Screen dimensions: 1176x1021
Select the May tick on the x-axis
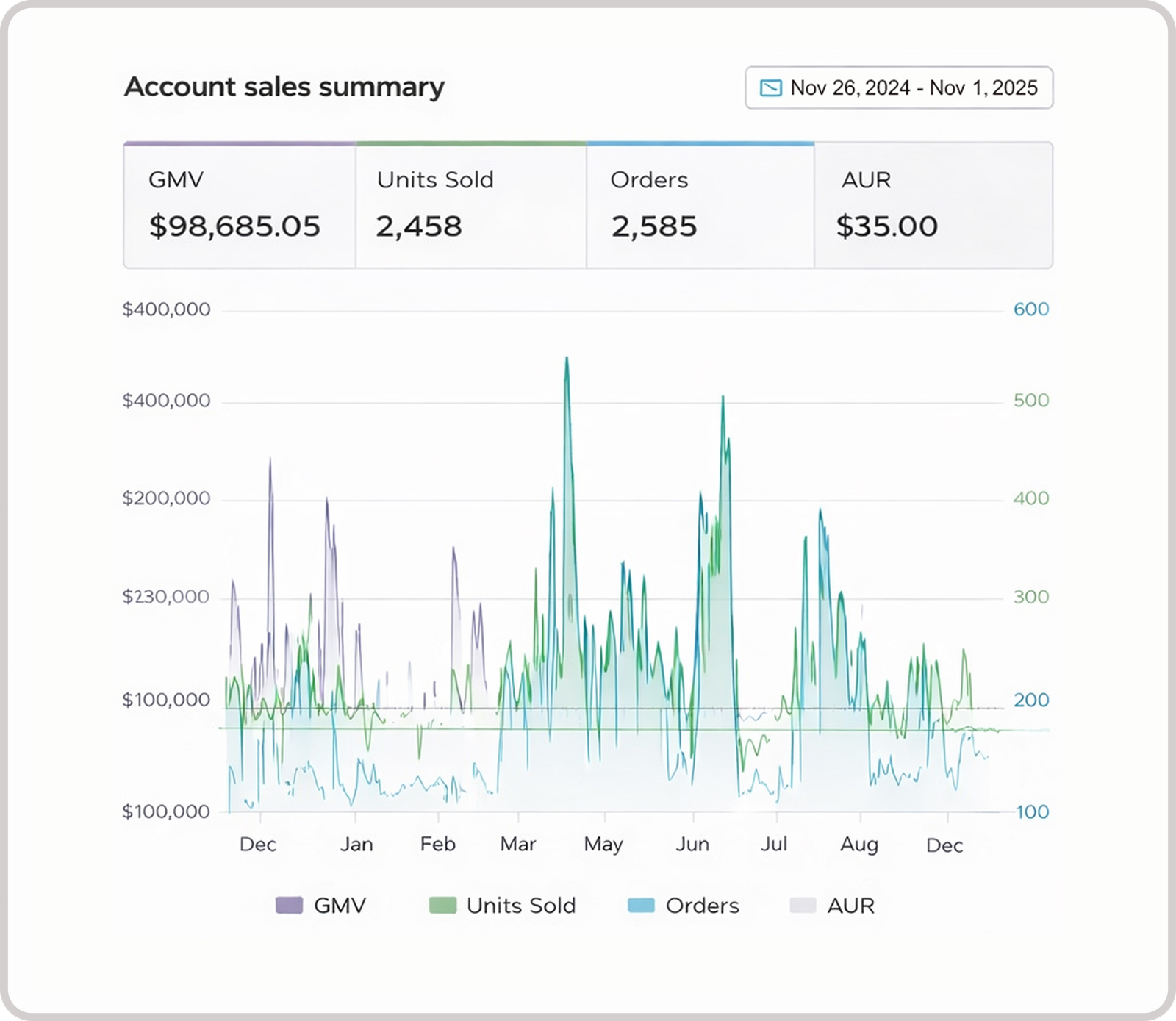point(603,844)
